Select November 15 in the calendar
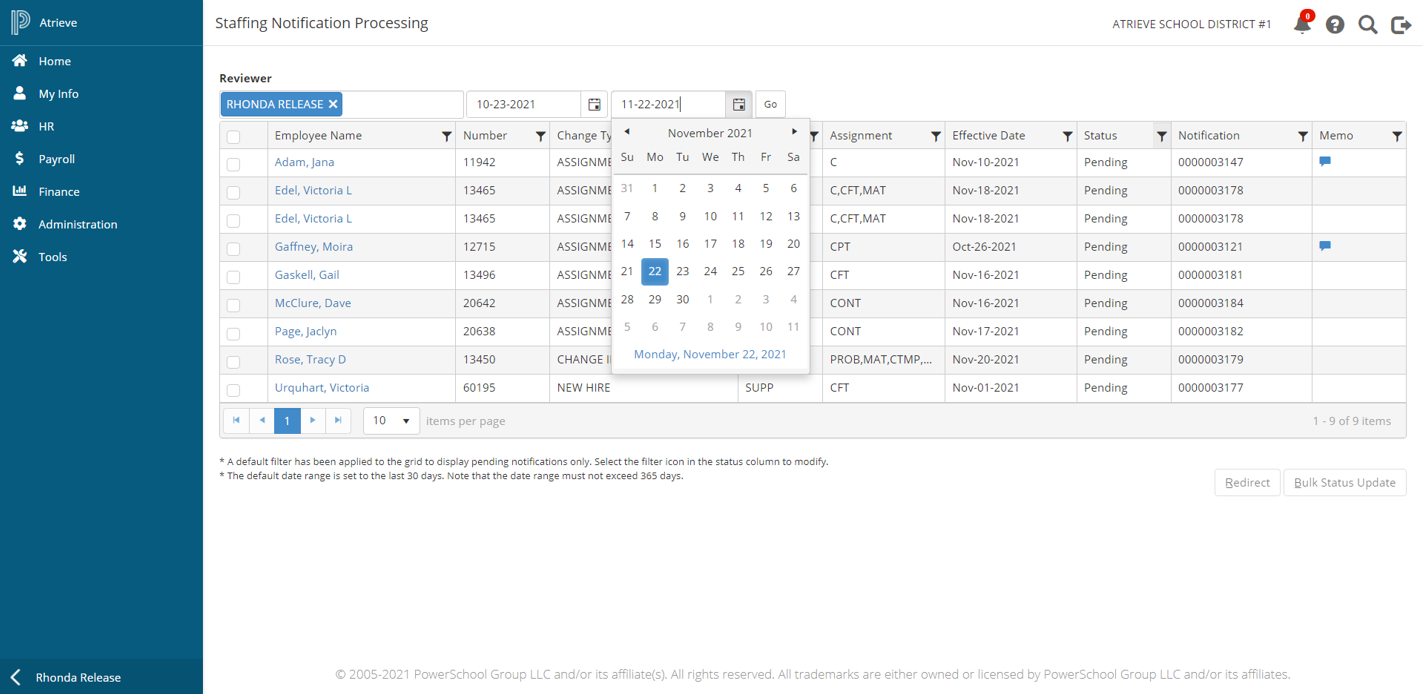Screen dimensions: 1423x694 point(655,243)
